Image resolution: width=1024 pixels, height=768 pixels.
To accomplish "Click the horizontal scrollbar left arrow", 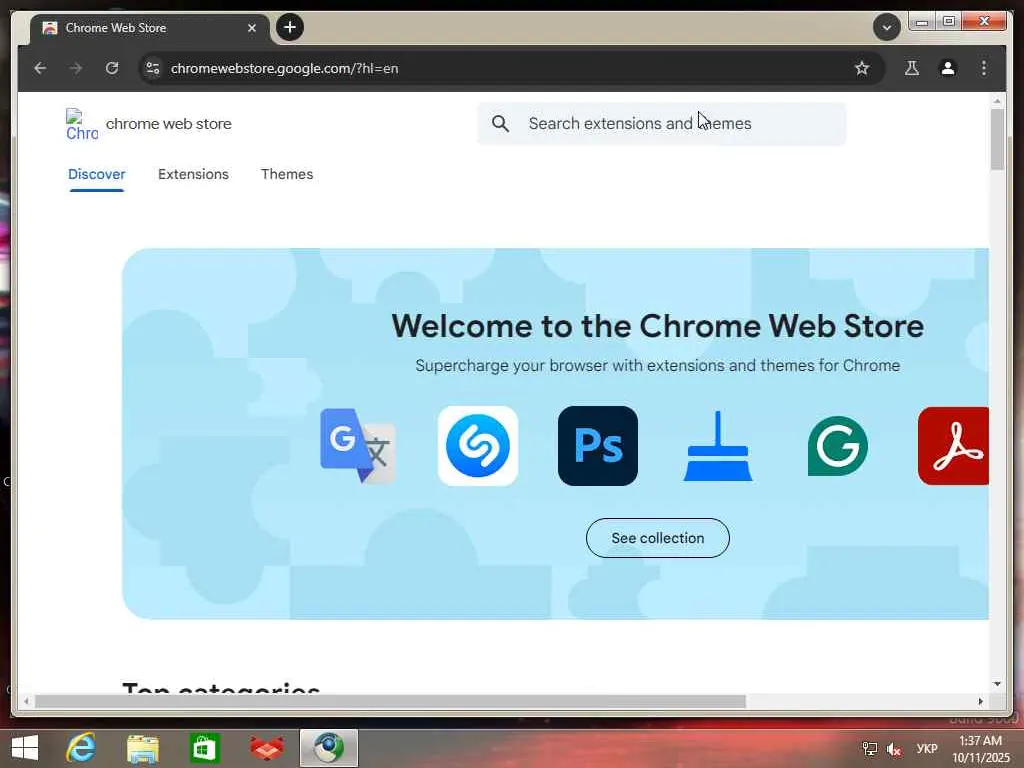I will click(26, 701).
